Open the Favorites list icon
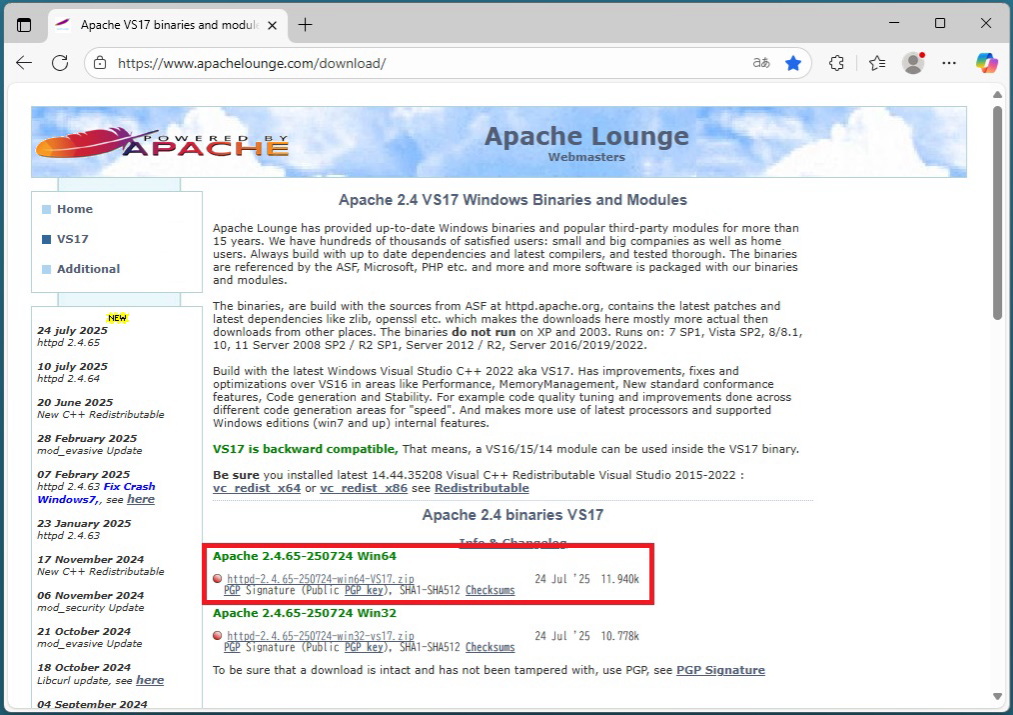 coord(877,63)
